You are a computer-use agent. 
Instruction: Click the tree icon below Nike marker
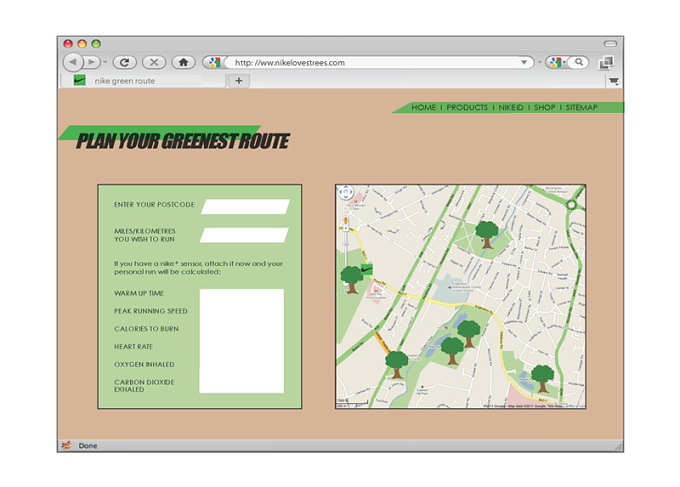[352, 280]
